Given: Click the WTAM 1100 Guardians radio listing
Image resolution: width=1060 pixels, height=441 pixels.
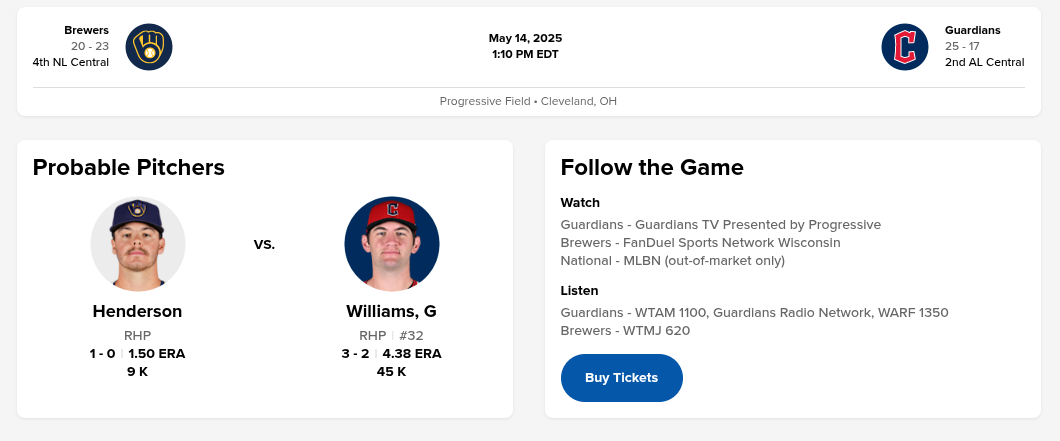Looking at the screenshot, I should [754, 312].
